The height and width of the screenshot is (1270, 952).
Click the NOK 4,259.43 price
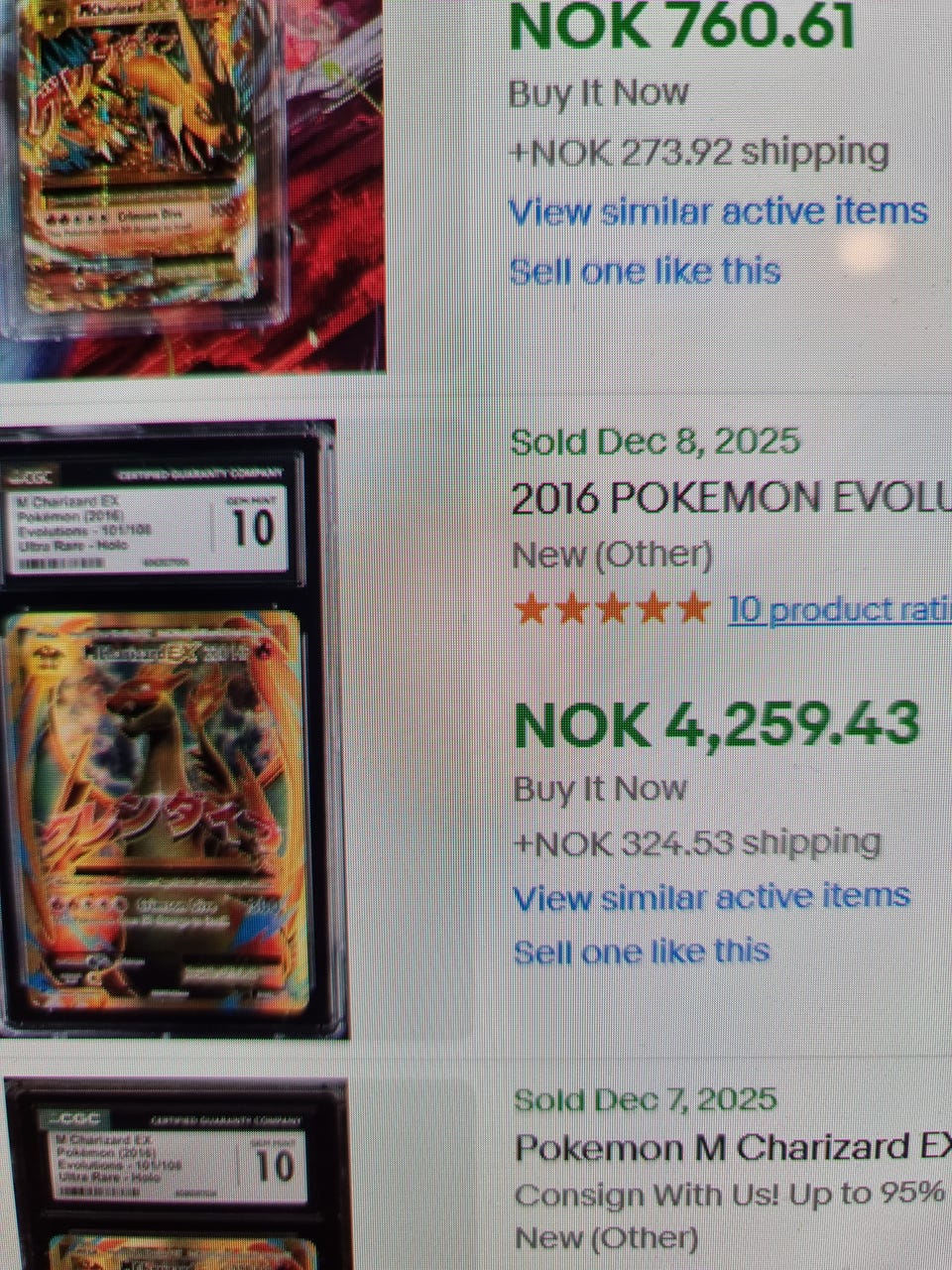click(717, 724)
